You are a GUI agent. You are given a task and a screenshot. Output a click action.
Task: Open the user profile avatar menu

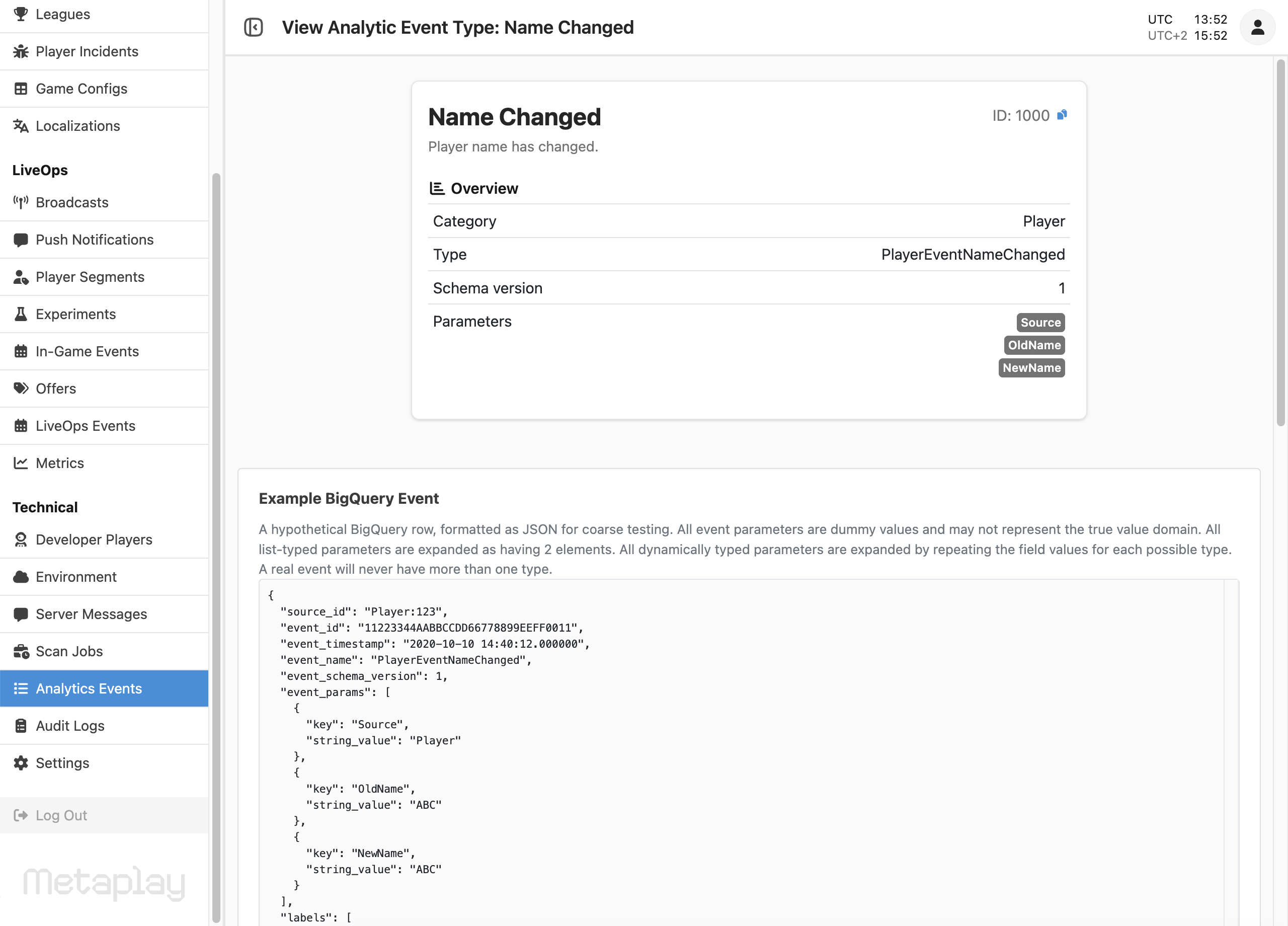1257,27
